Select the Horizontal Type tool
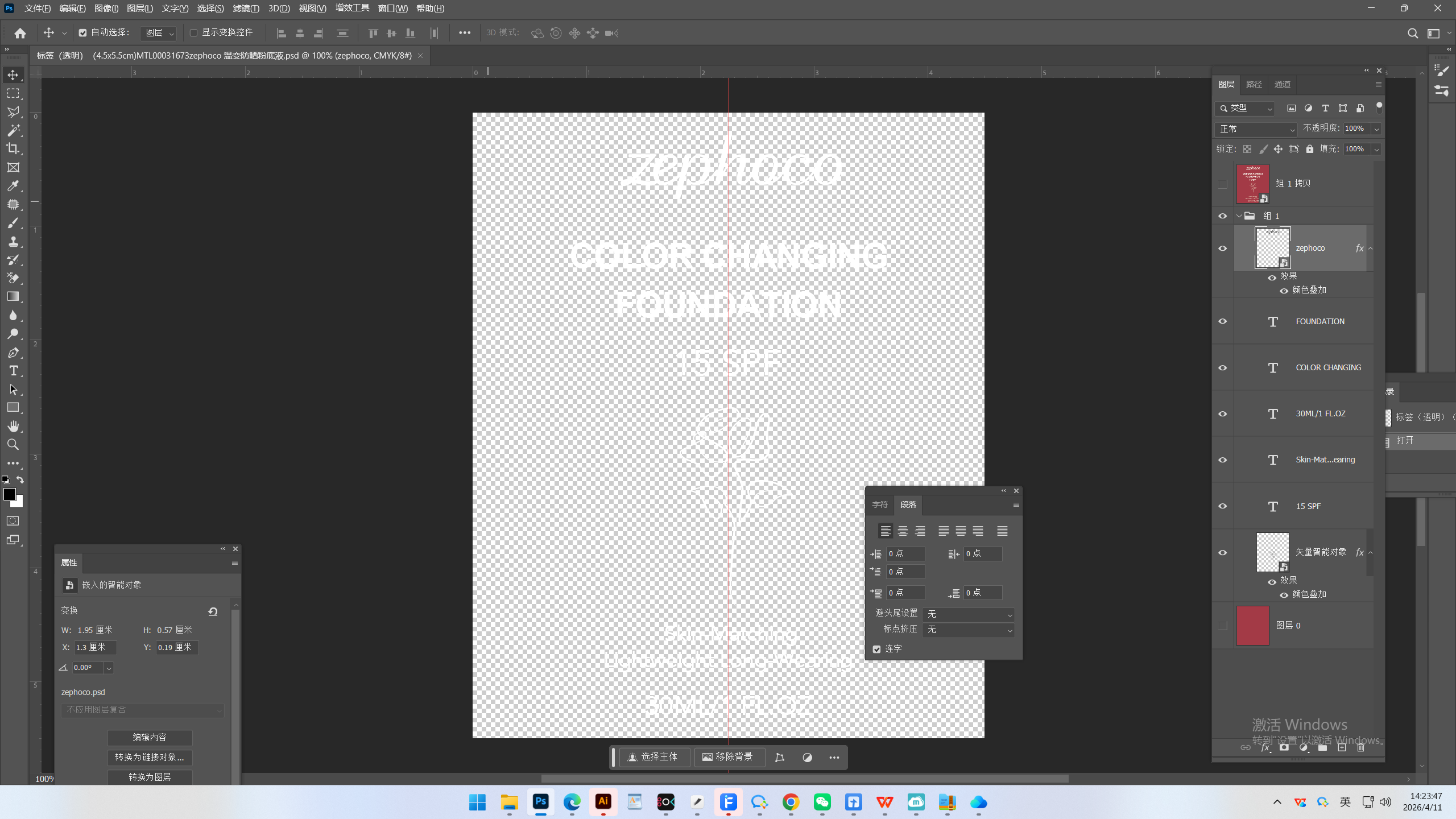The height and width of the screenshot is (819, 1456). pos(13,371)
